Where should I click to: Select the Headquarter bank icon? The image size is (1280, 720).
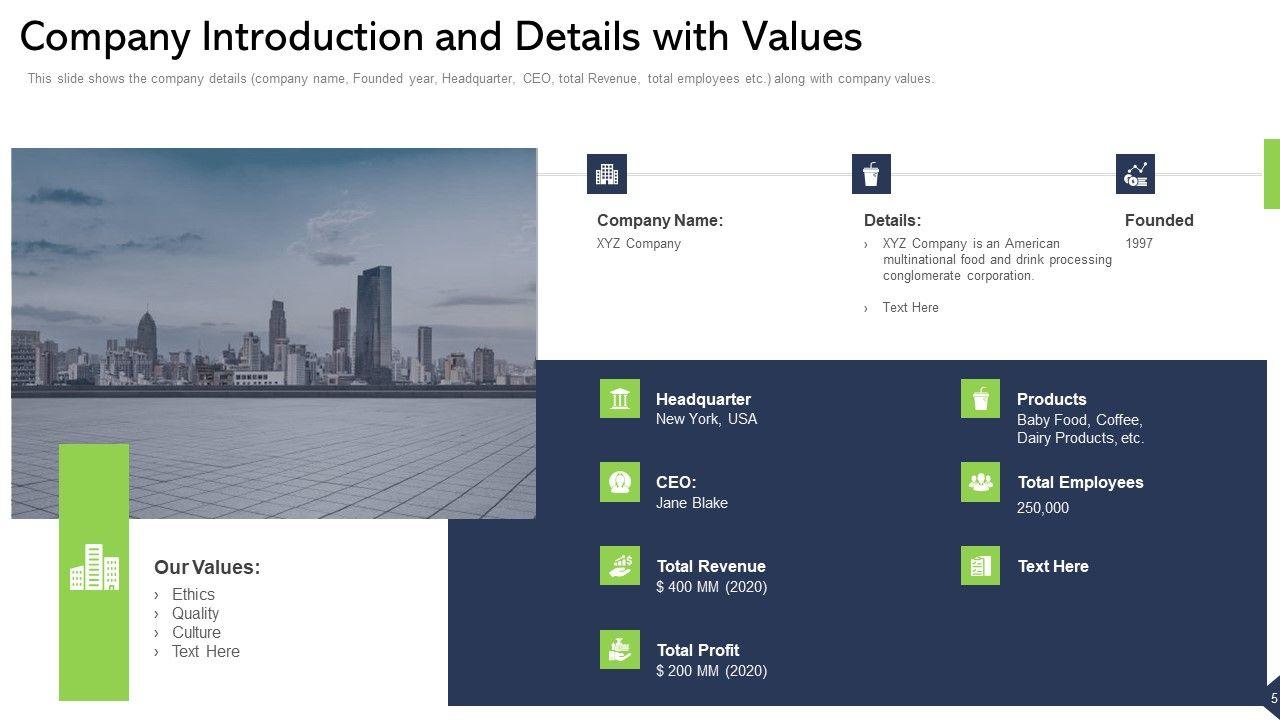(620, 399)
